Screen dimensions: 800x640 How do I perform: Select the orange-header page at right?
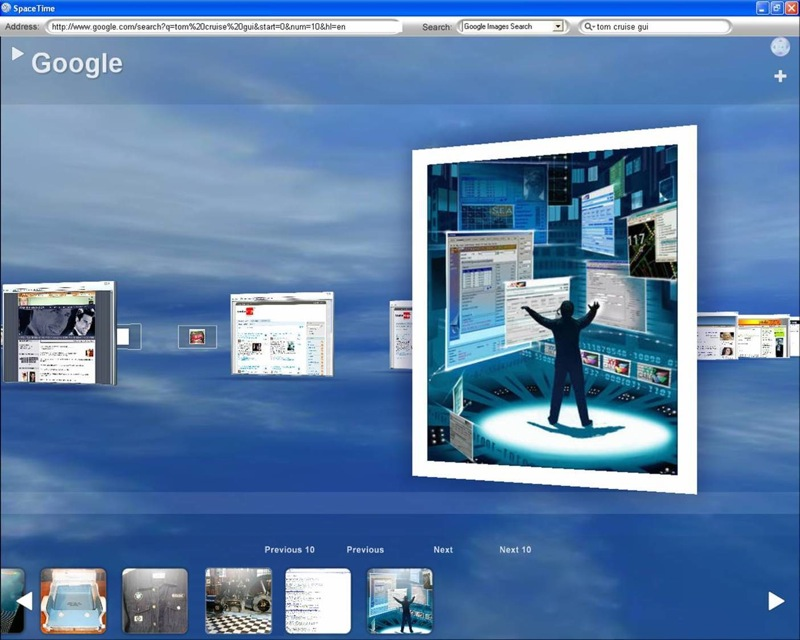pos(763,336)
